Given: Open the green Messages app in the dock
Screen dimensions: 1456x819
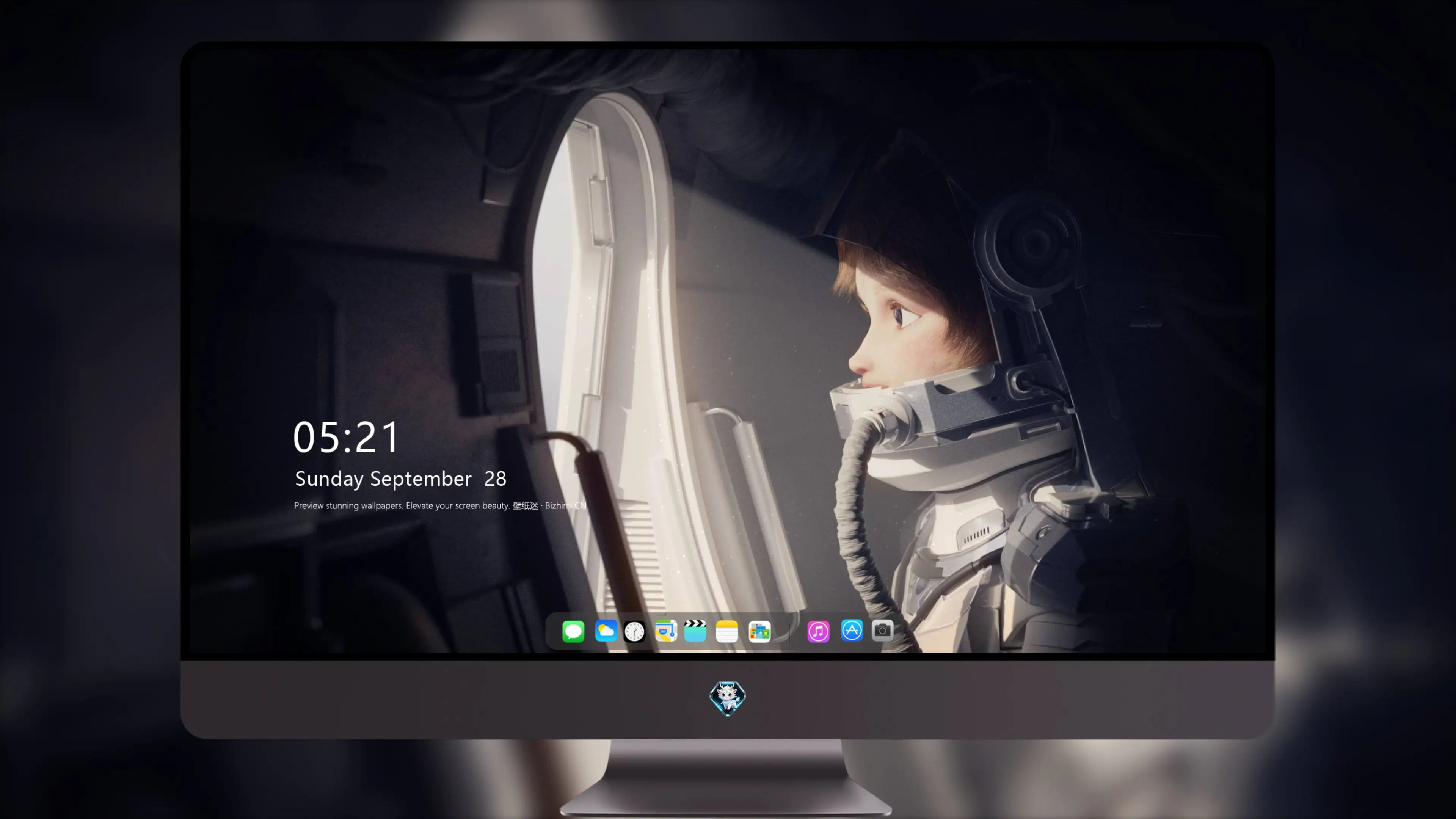Looking at the screenshot, I should click(573, 631).
